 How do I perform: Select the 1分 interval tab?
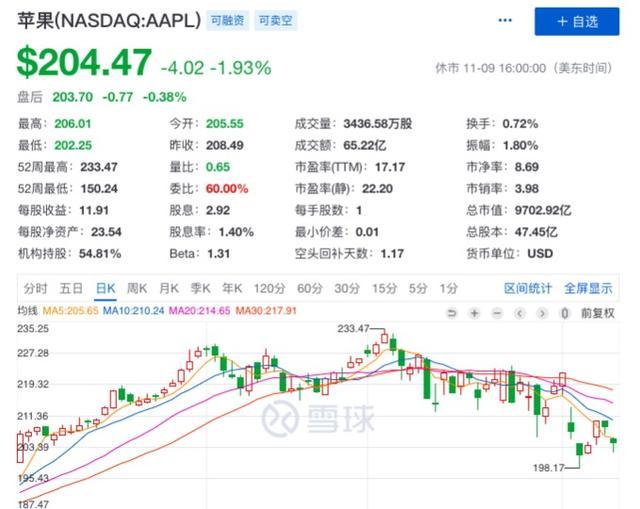448,289
